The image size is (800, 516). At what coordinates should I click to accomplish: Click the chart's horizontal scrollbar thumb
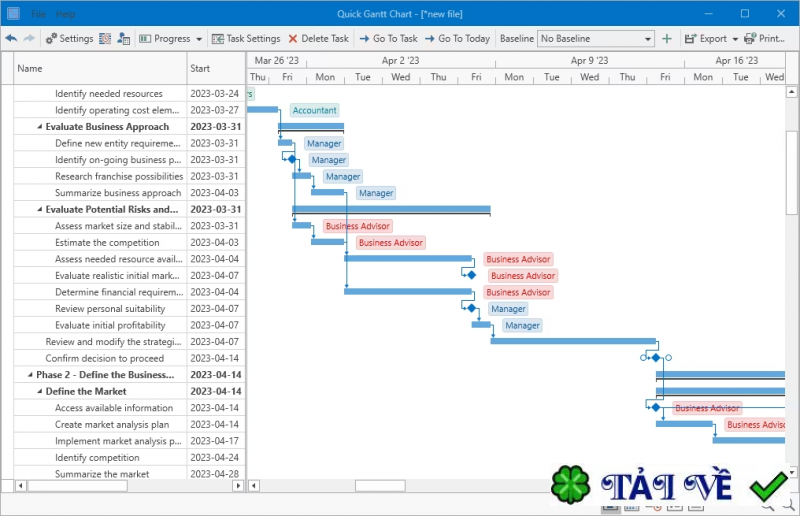(381, 486)
